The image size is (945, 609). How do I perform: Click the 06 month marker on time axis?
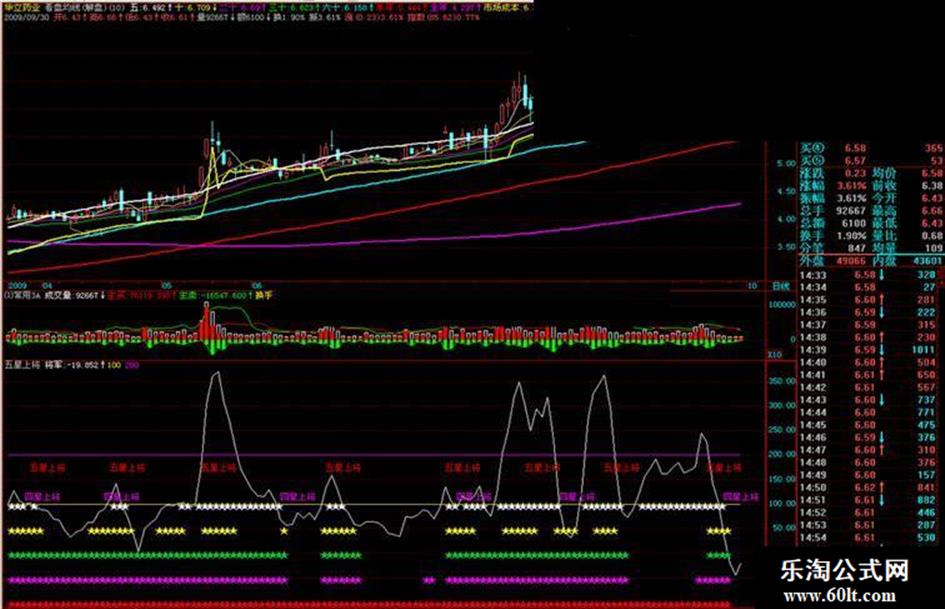pos(257,285)
